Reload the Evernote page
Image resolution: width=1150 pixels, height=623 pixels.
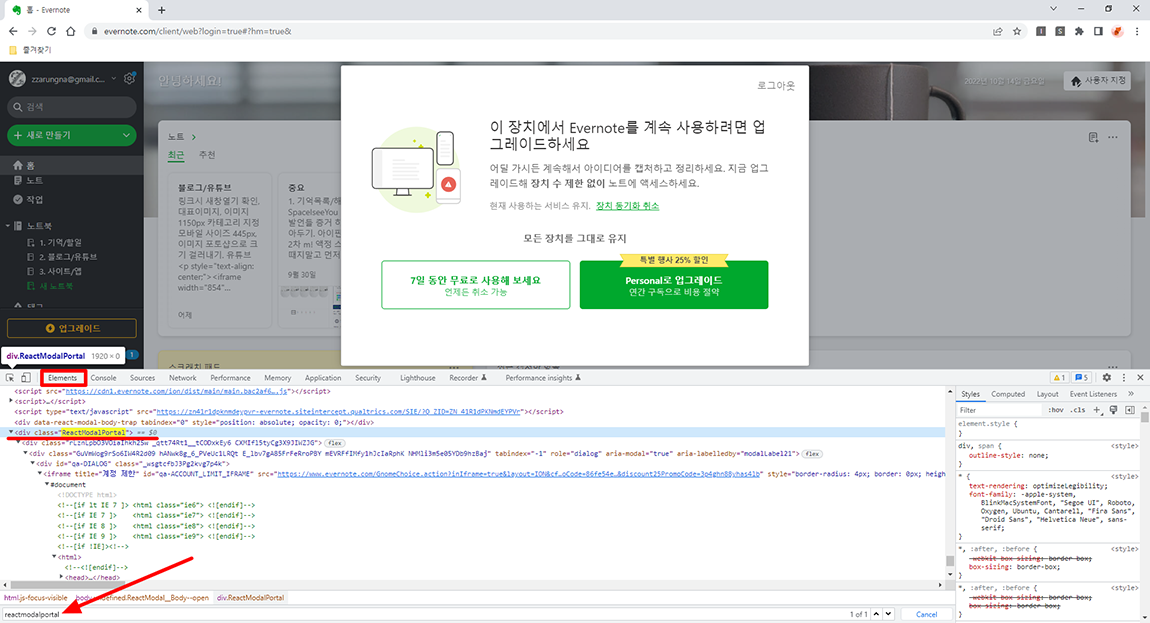click(51, 32)
